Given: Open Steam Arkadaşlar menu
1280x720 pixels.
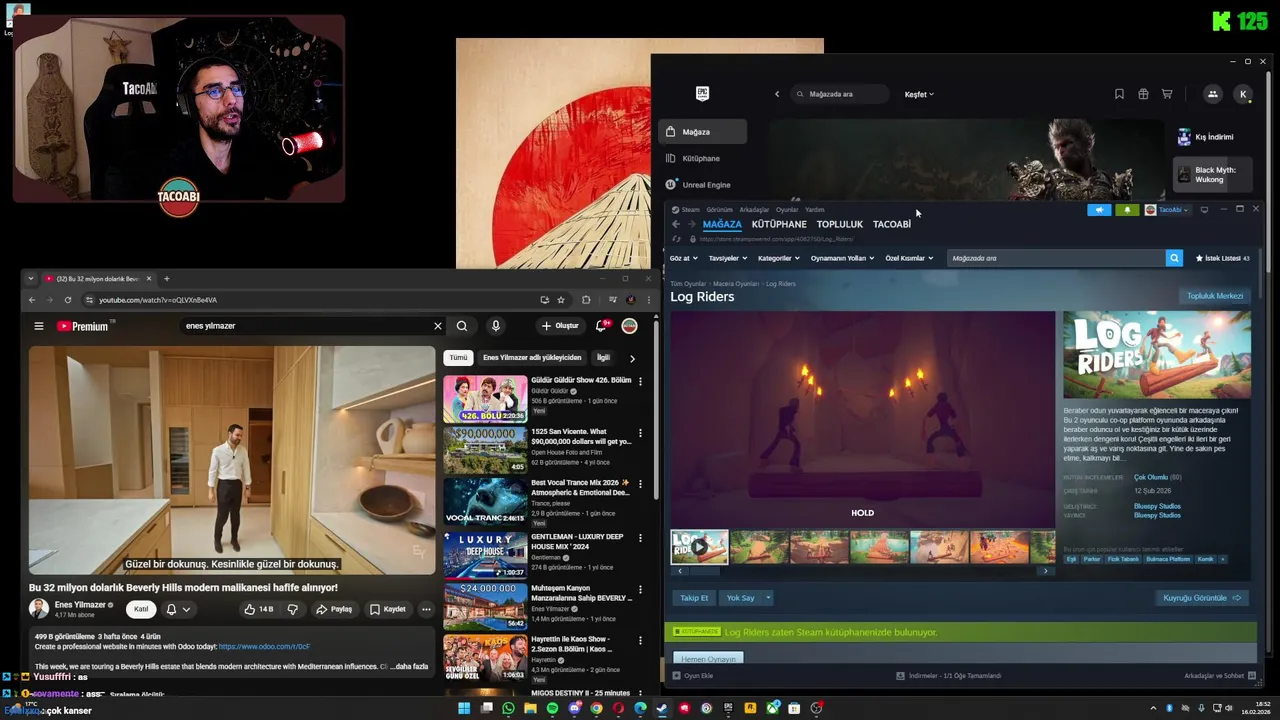Looking at the screenshot, I should [x=754, y=210].
